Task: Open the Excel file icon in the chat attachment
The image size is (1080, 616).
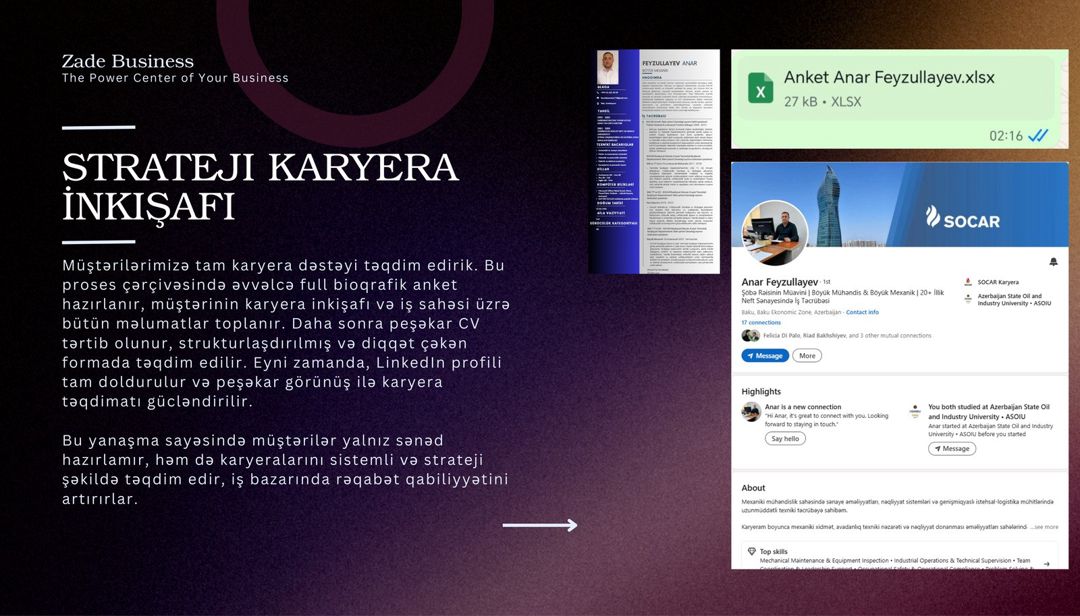Action: coord(761,88)
